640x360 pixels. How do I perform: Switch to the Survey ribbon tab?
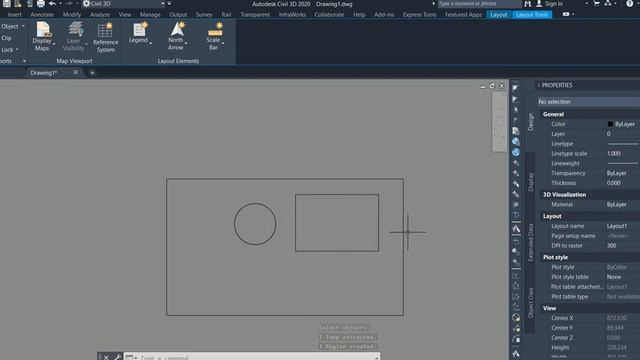[x=204, y=14]
